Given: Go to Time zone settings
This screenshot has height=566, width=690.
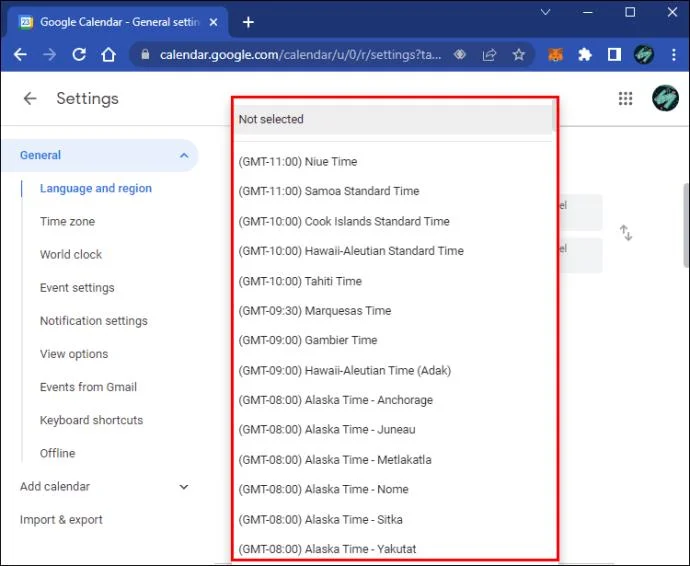Looking at the screenshot, I should tap(67, 221).
